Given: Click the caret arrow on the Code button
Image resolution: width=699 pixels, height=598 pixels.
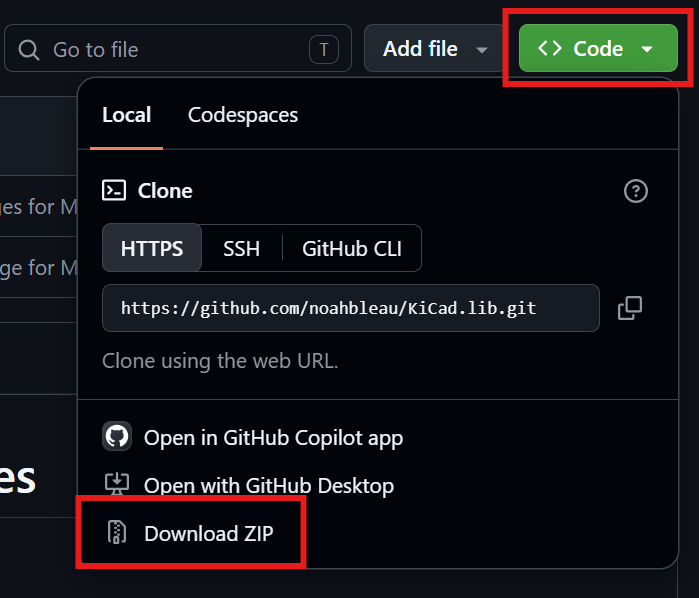Looking at the screenshot, I should pos(647,49).
